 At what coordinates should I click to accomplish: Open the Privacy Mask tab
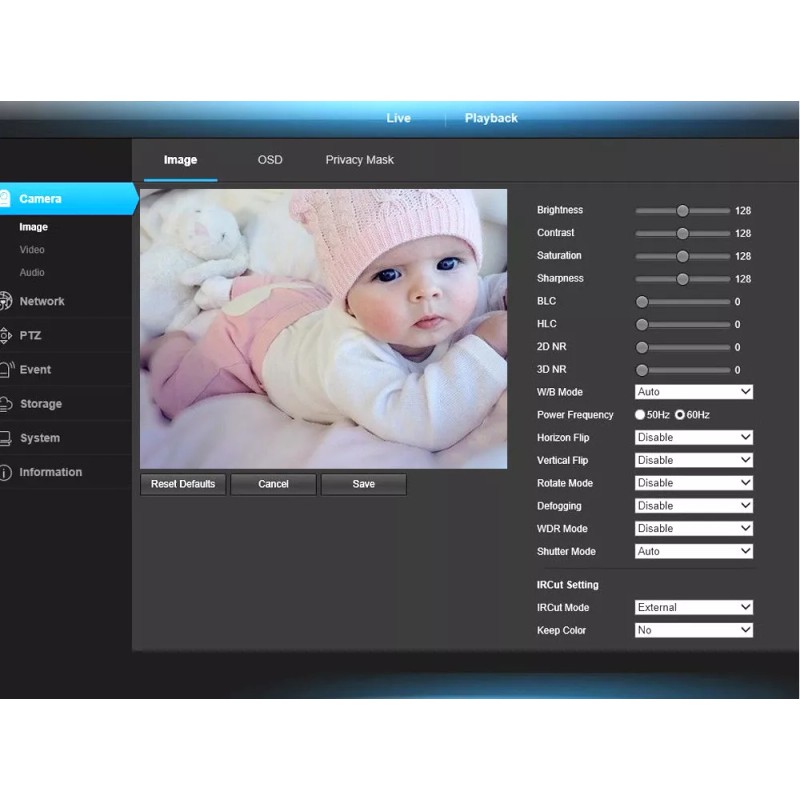click(x=359, y=160)
